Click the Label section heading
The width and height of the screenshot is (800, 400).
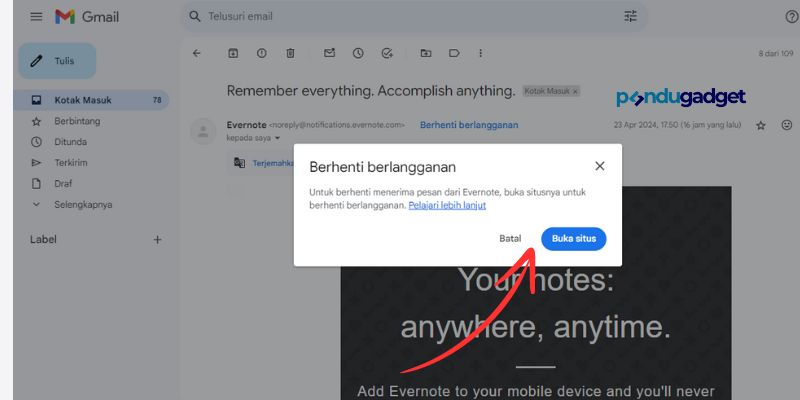(x=43, y=240)
